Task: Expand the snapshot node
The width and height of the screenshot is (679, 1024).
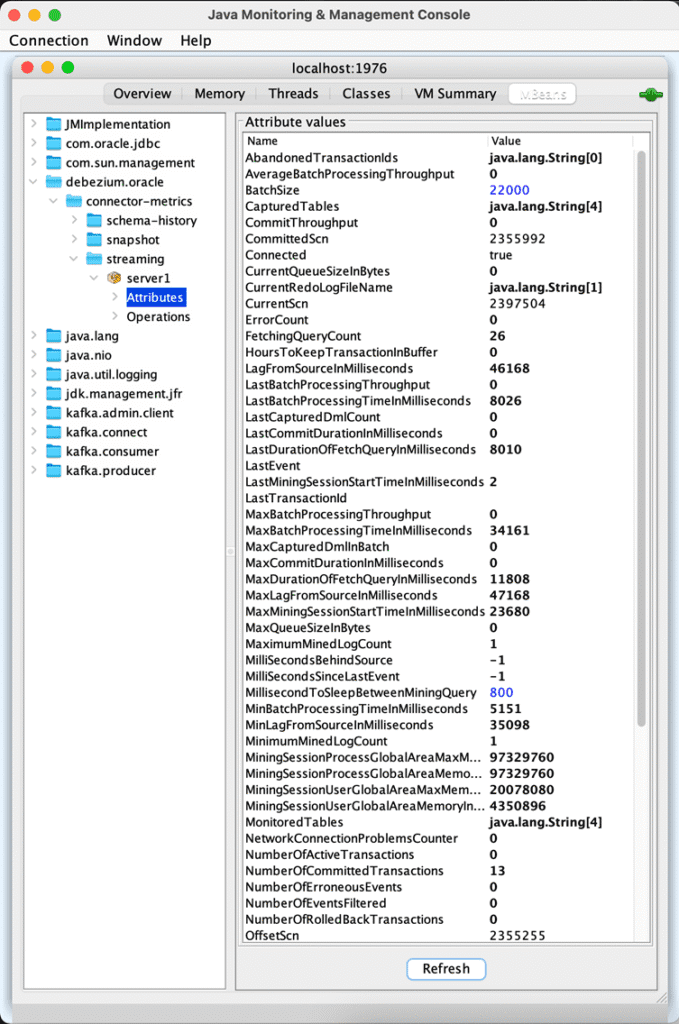Action: tap(74, 239)
